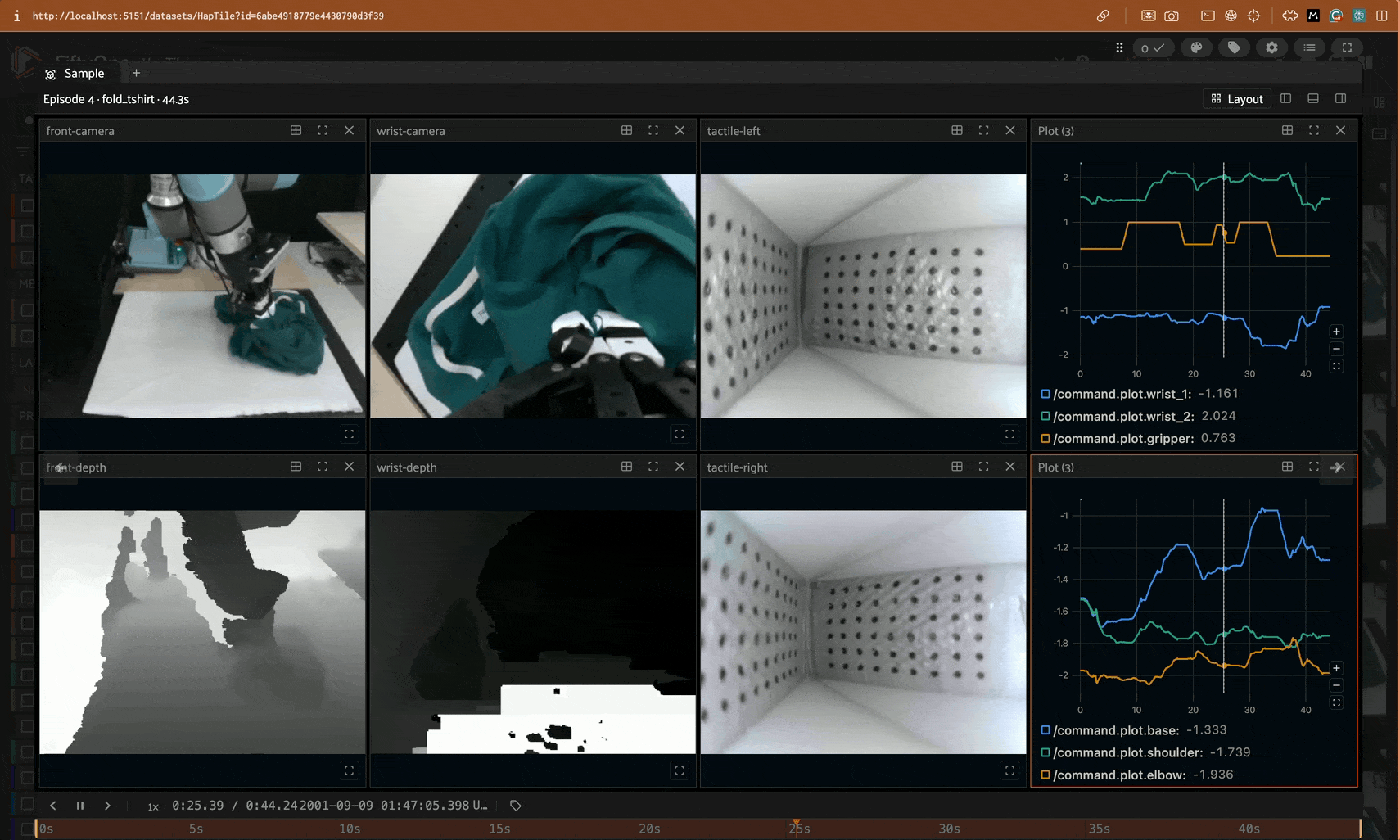Zoom out on the base/shoulder/elbow plot

1336,685
